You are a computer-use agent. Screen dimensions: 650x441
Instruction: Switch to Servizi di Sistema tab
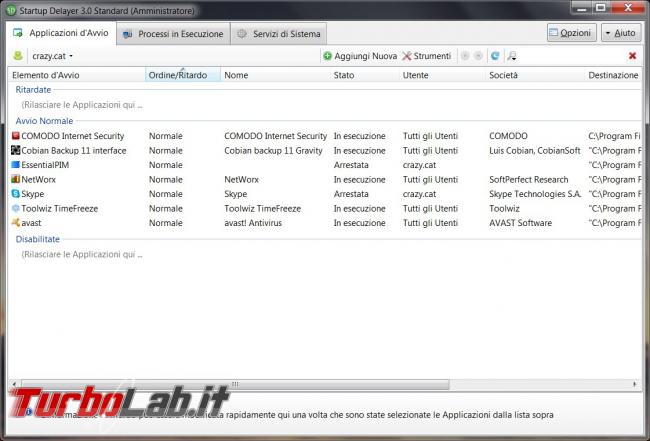pos(279,34)
